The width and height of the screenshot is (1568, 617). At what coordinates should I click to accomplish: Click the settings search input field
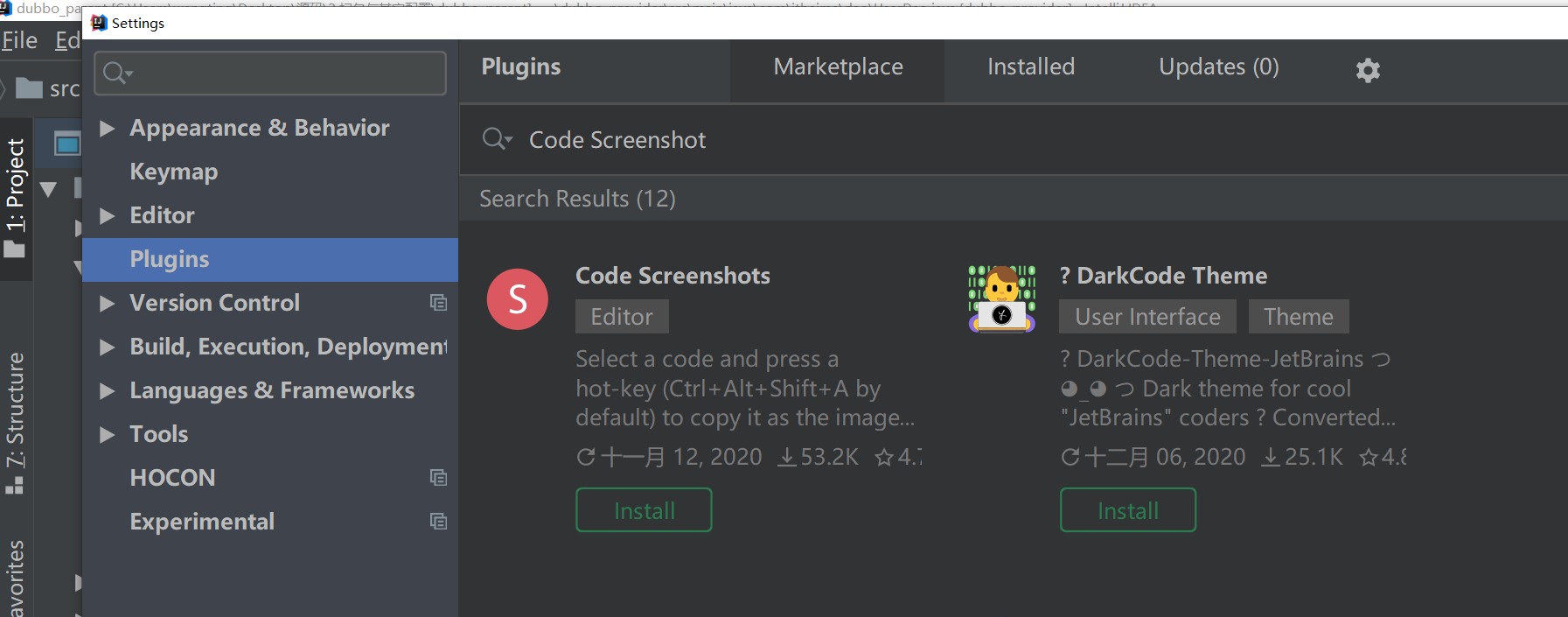[270, 74]
